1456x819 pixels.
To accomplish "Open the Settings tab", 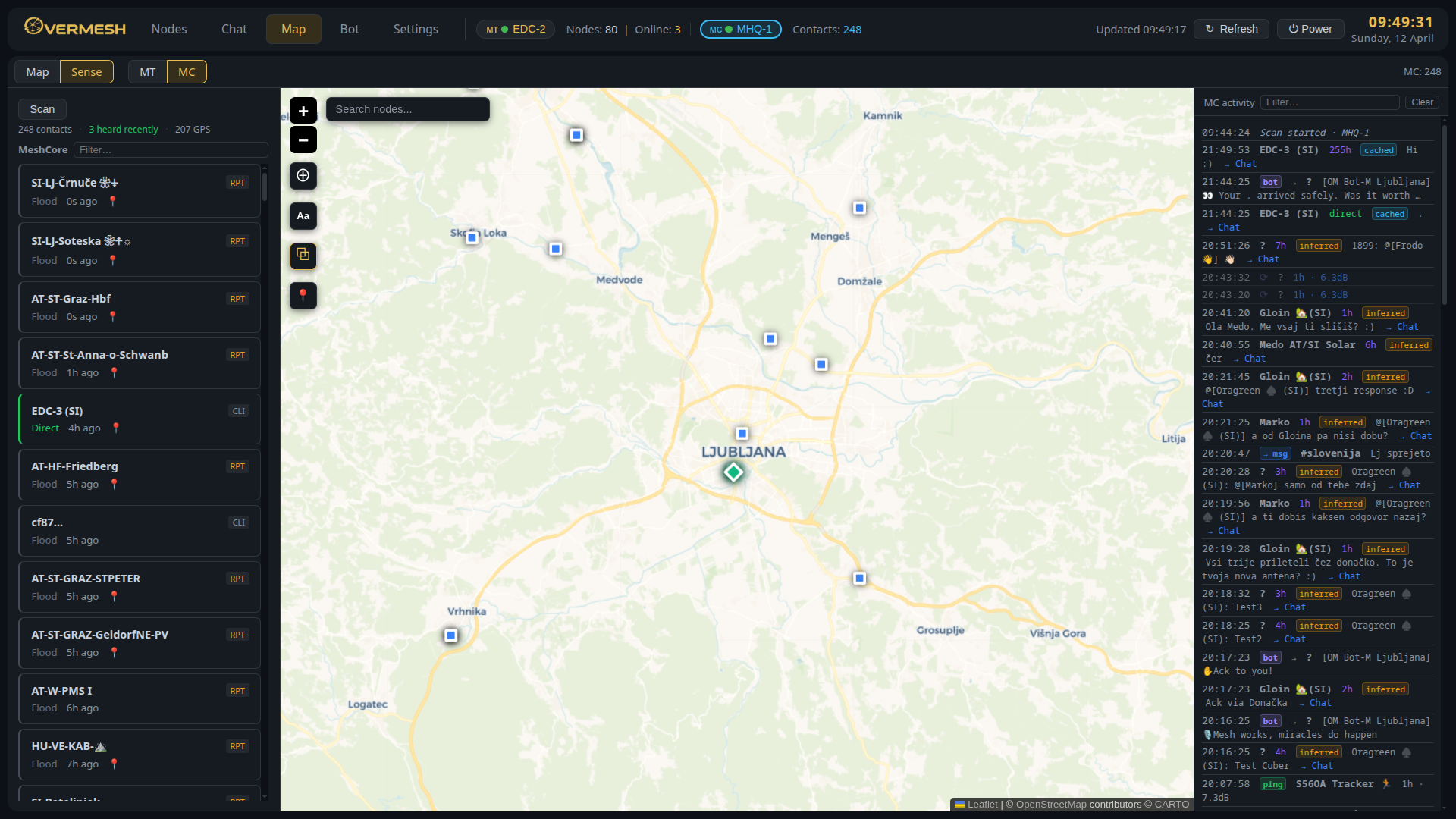I will [416, 29].
